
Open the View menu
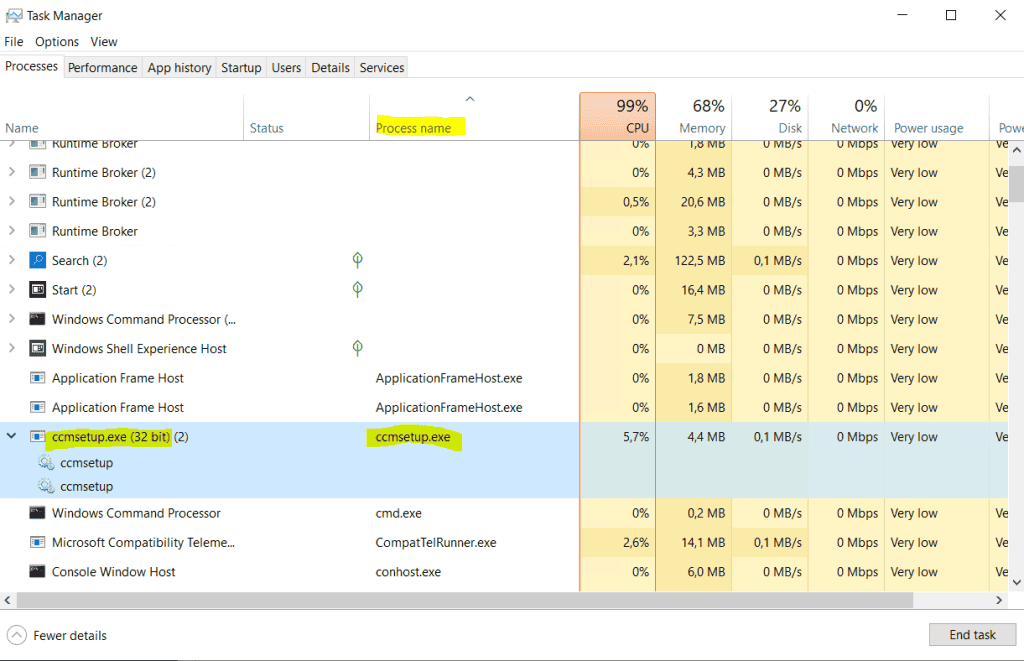point(104,41)
